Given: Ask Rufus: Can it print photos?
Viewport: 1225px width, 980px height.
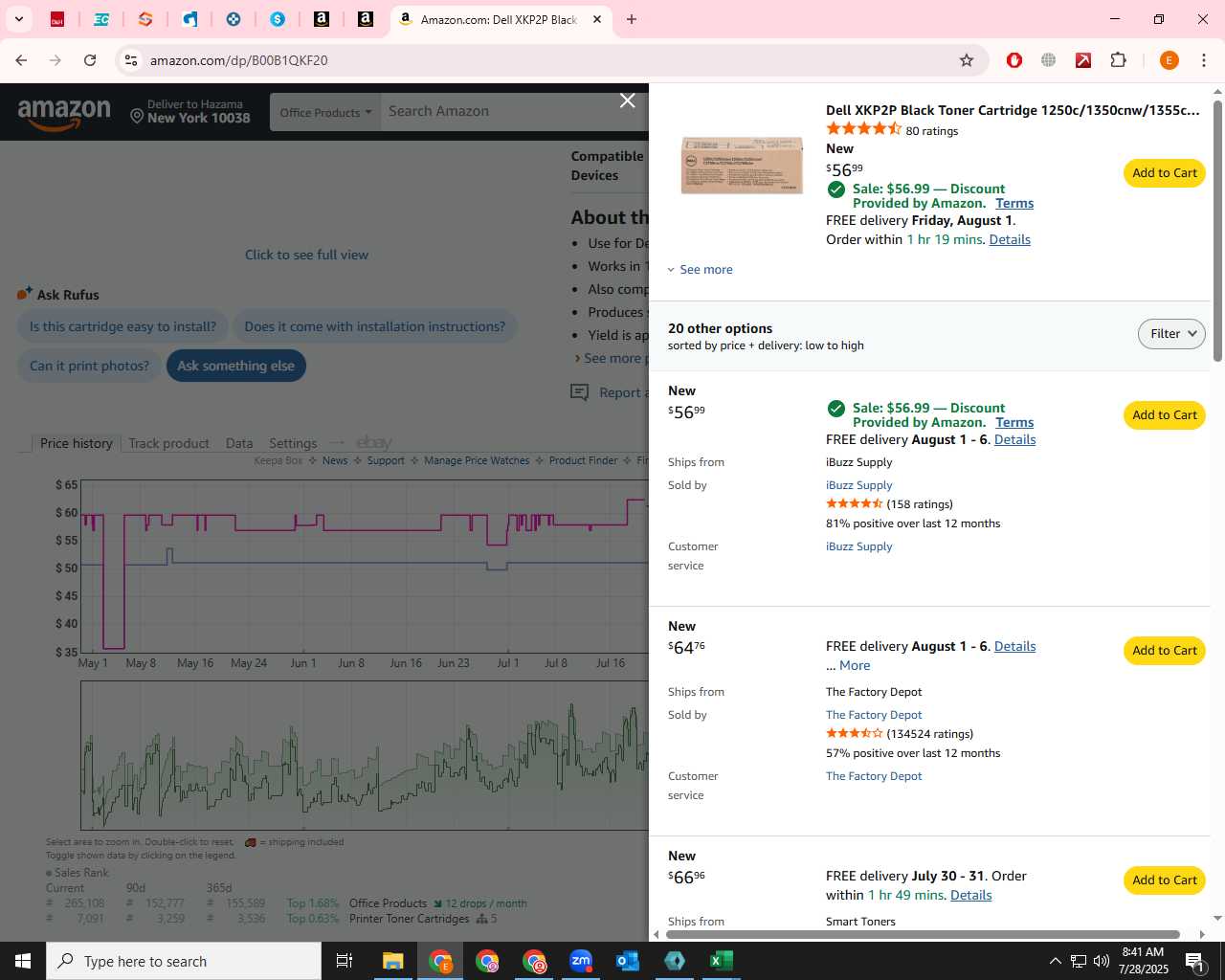Looking at the screenshot, I should point(89,366).
